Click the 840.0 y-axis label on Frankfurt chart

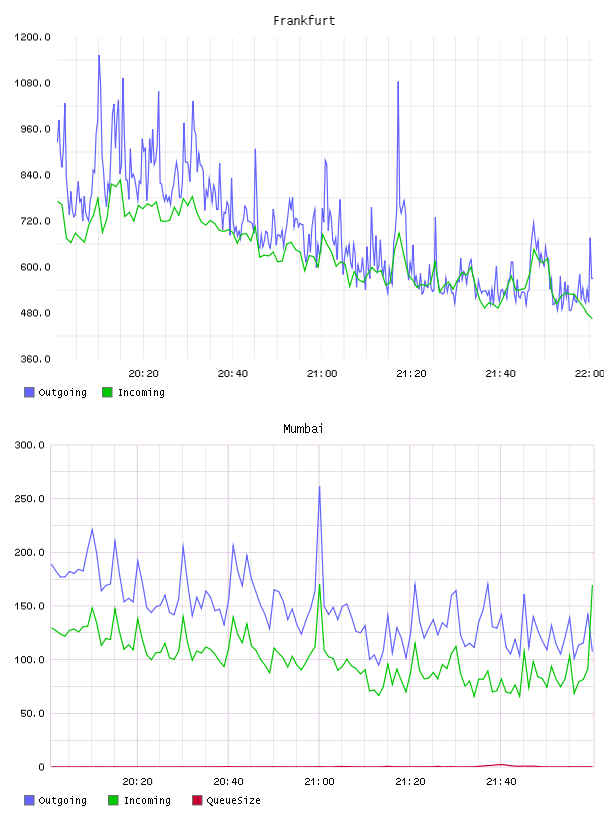tap(35, 175)
